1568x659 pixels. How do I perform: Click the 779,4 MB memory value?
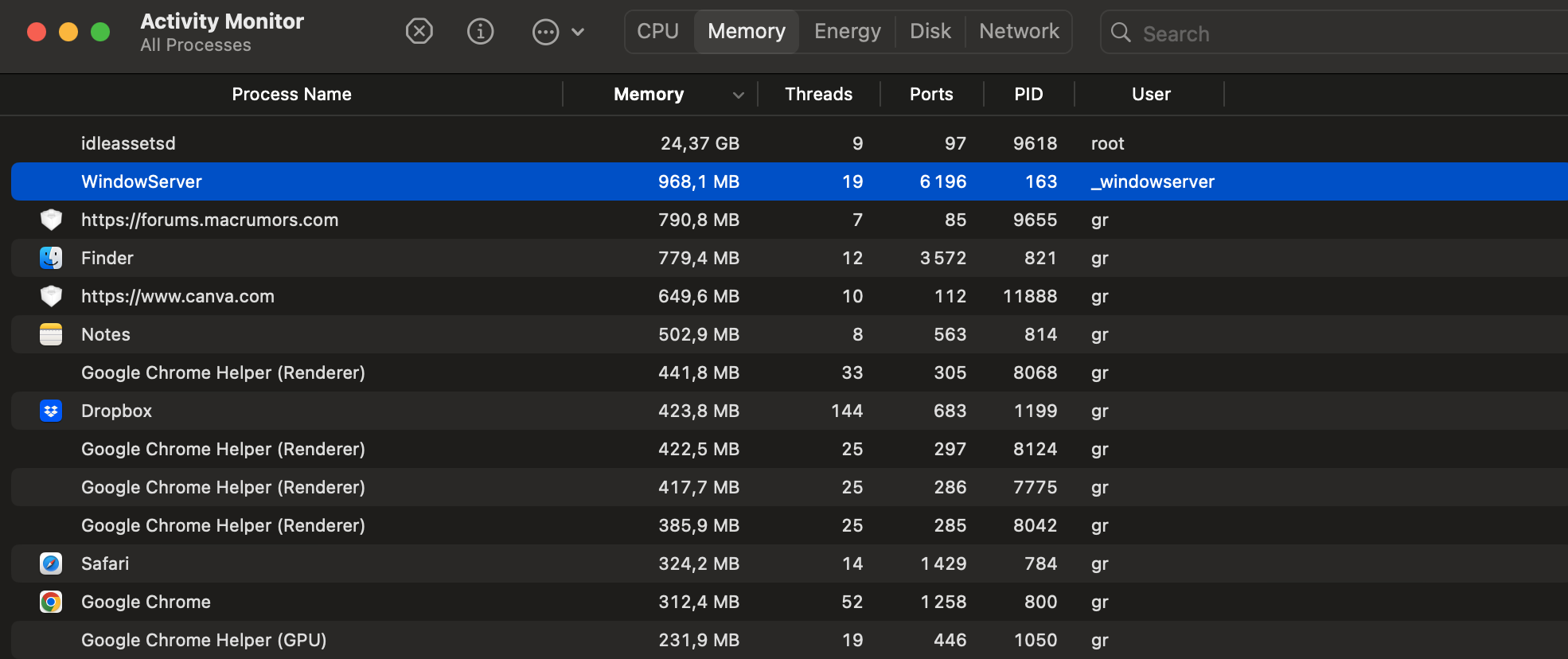click(x=699, y=258)
